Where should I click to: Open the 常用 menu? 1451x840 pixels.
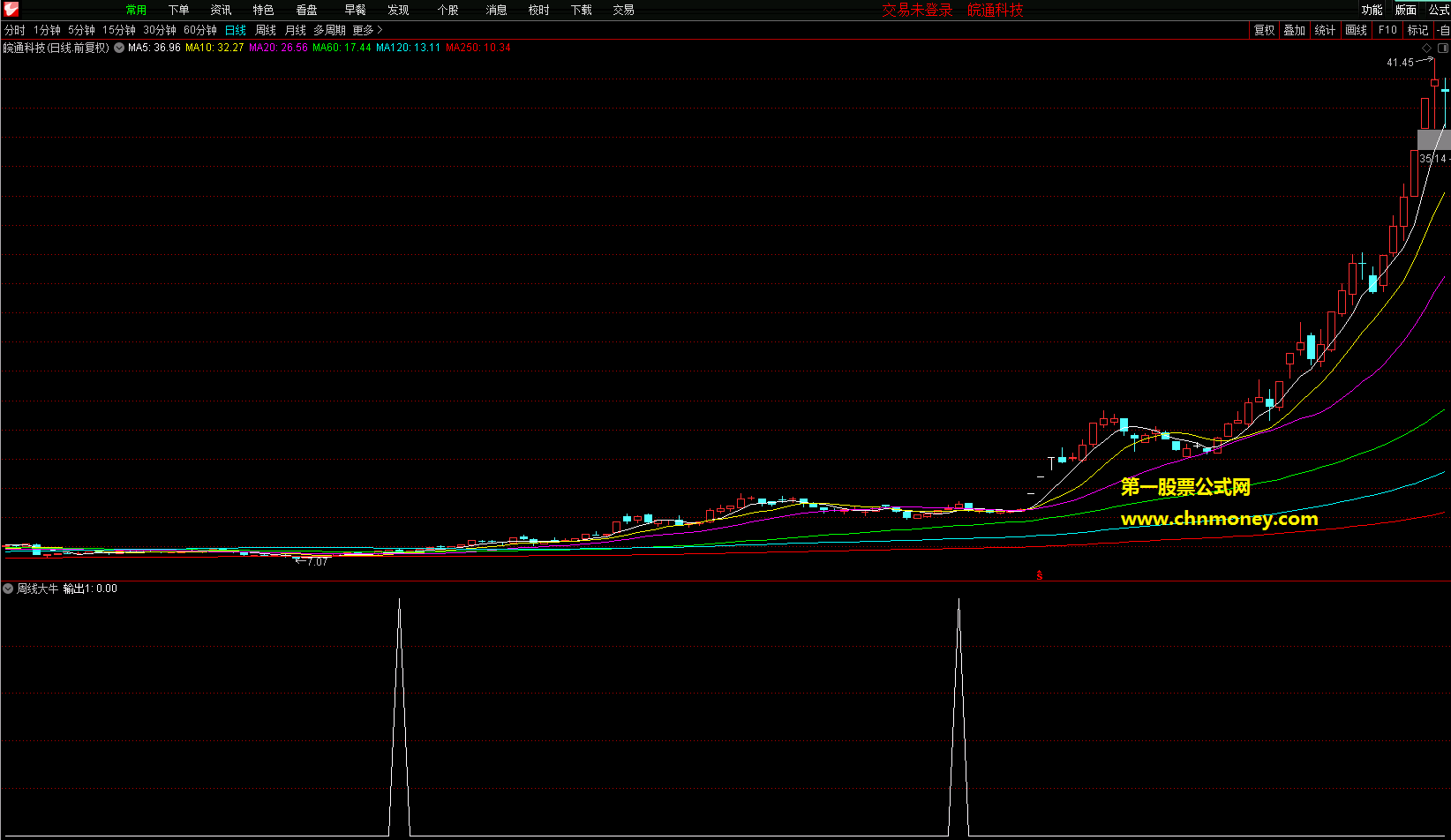[136, 10]
